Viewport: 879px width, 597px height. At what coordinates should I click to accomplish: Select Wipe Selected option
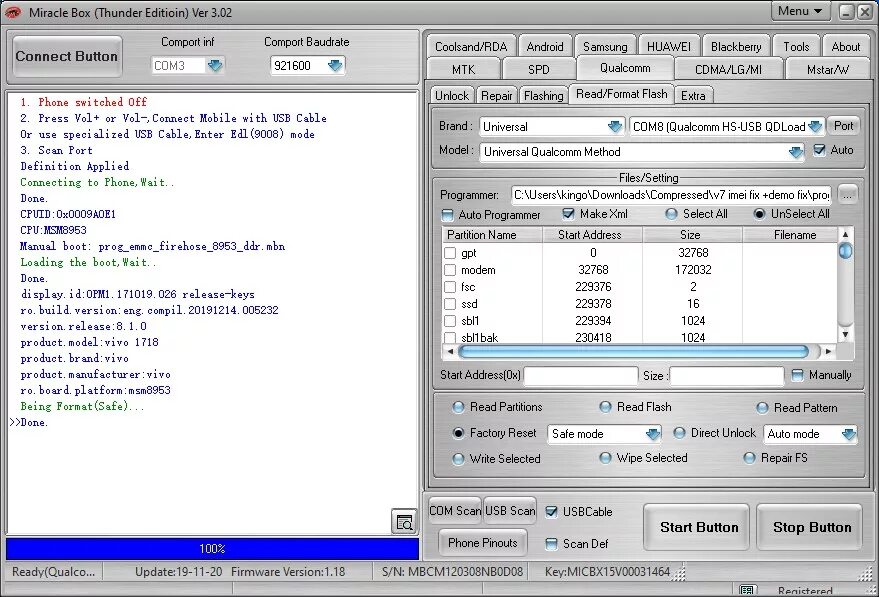(x=605, y=458)
